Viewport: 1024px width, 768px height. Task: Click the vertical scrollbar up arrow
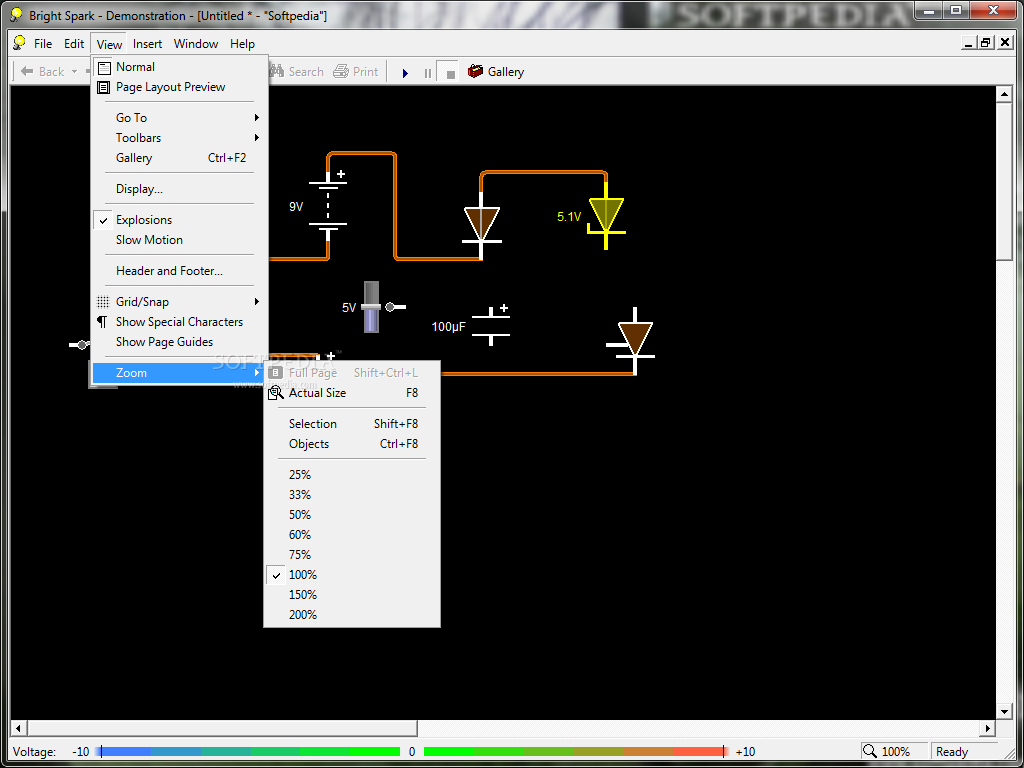coord(1004,95)
